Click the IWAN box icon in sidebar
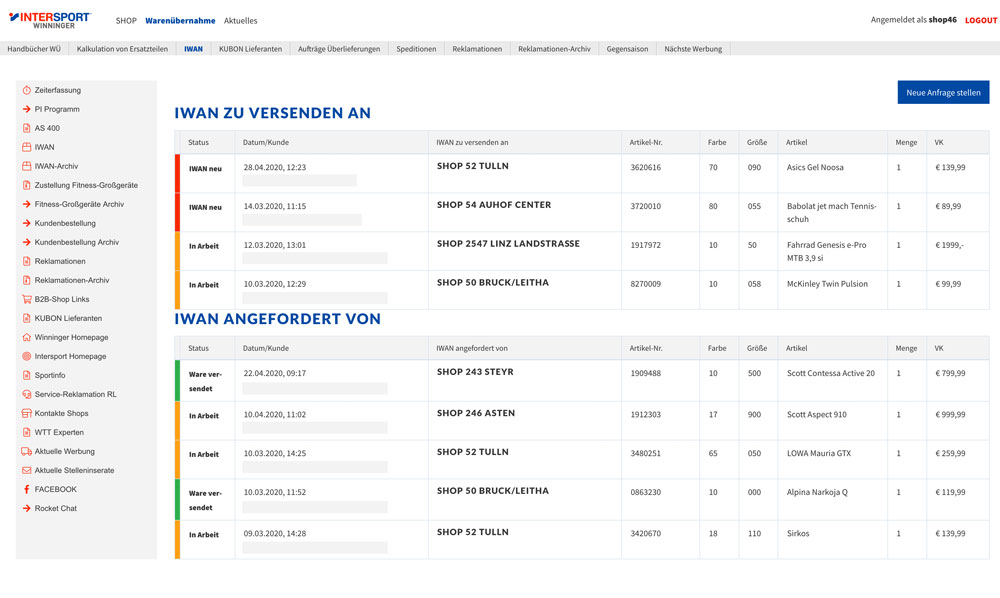Screen dimensions: 1000x598 [x=27, y=147]
